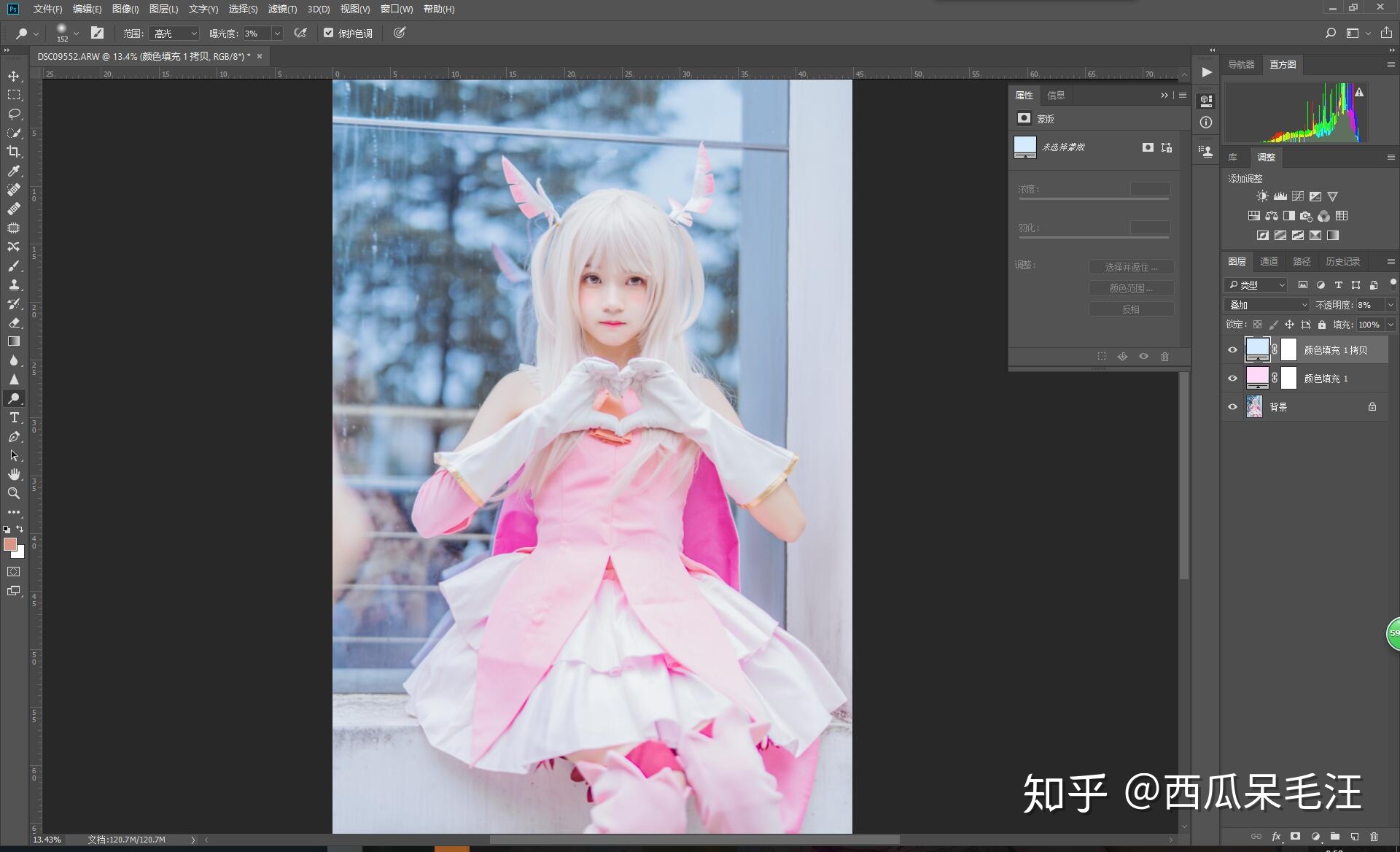1400x852 pixels.
Task: Add layer style fx icon
Action: 1276,837
